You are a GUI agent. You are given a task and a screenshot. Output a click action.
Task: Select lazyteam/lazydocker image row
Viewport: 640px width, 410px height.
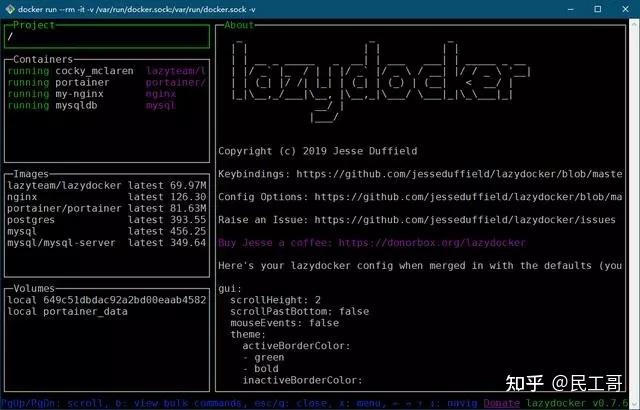107,186
